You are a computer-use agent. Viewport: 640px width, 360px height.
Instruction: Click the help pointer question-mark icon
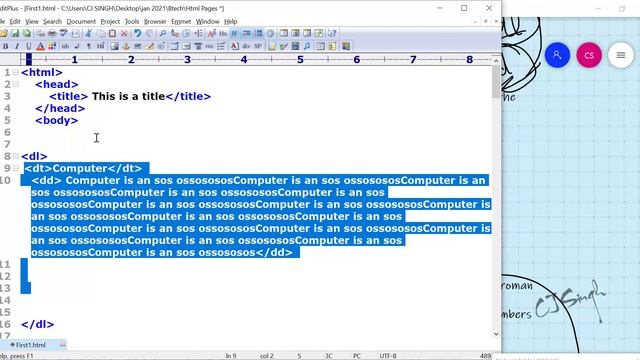(332, 33)
